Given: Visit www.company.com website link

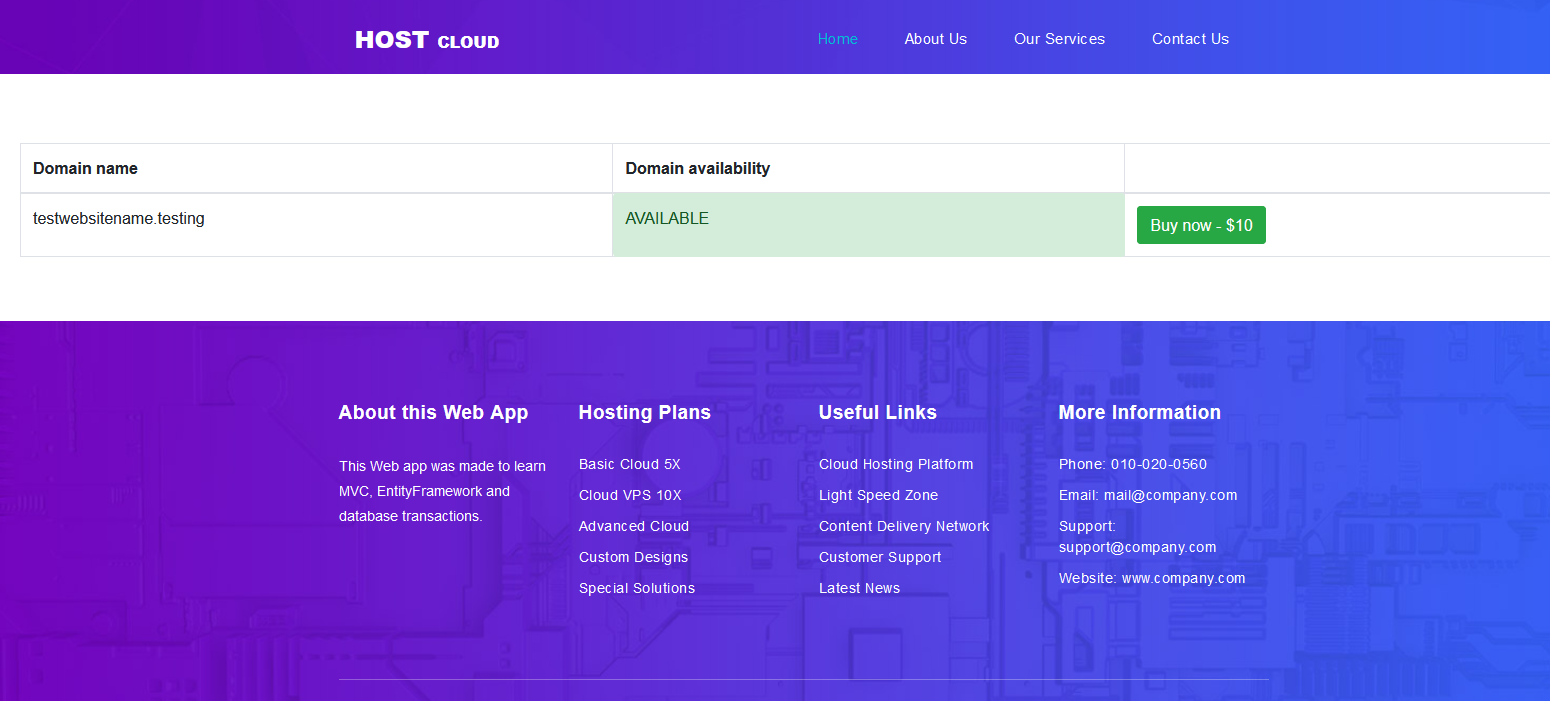Looking at the screenshot, I should pyautogui.click(x=1183, y=578).
